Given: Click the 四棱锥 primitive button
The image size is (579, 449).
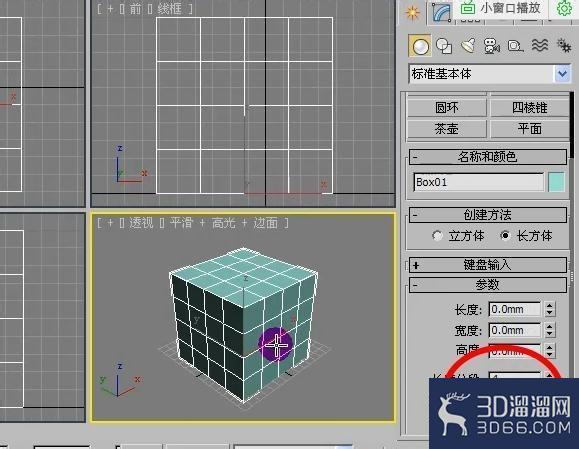Looking at the screenshot, I should tap(530, 108).
